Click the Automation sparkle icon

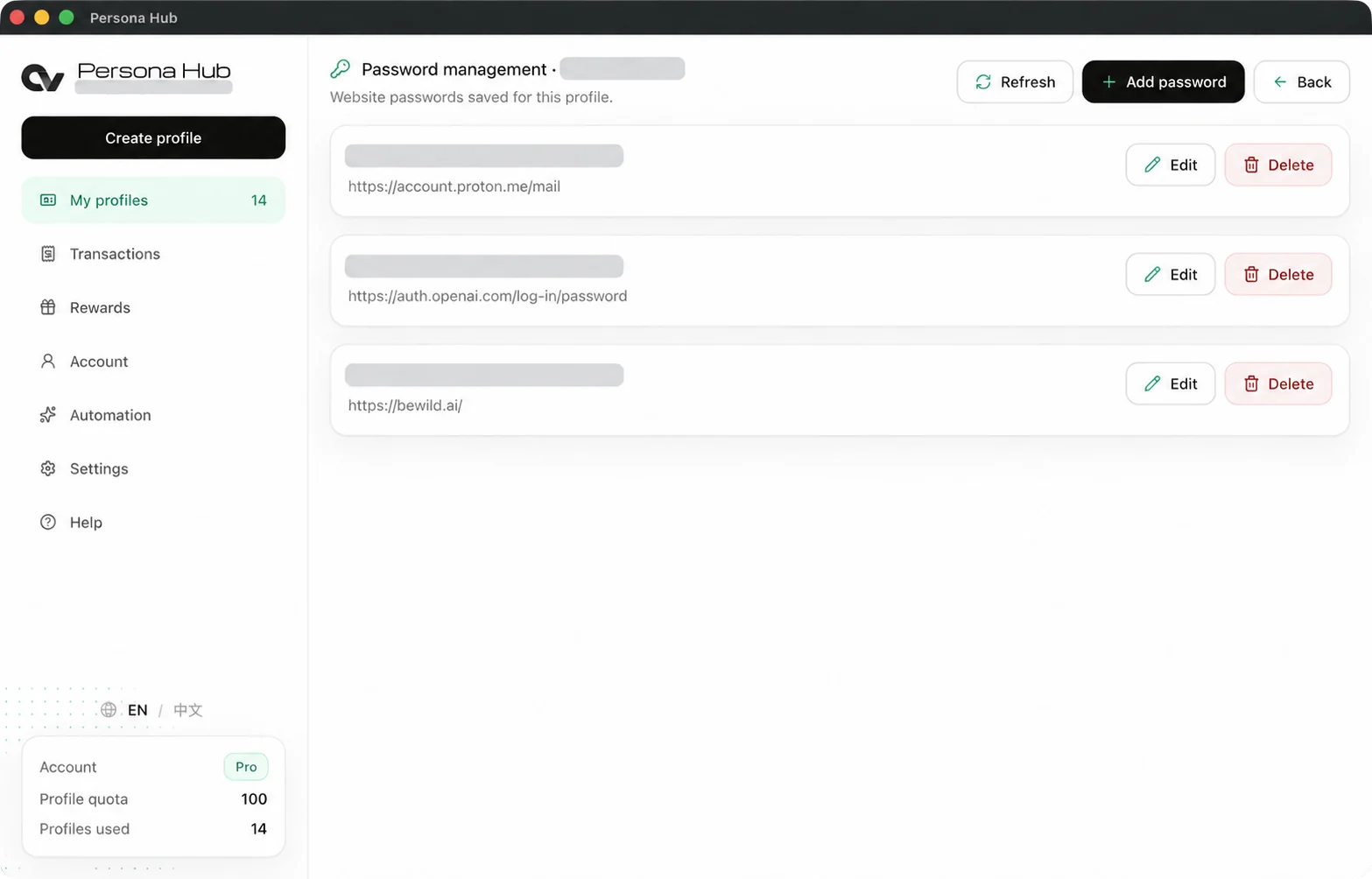click(48, 415)
